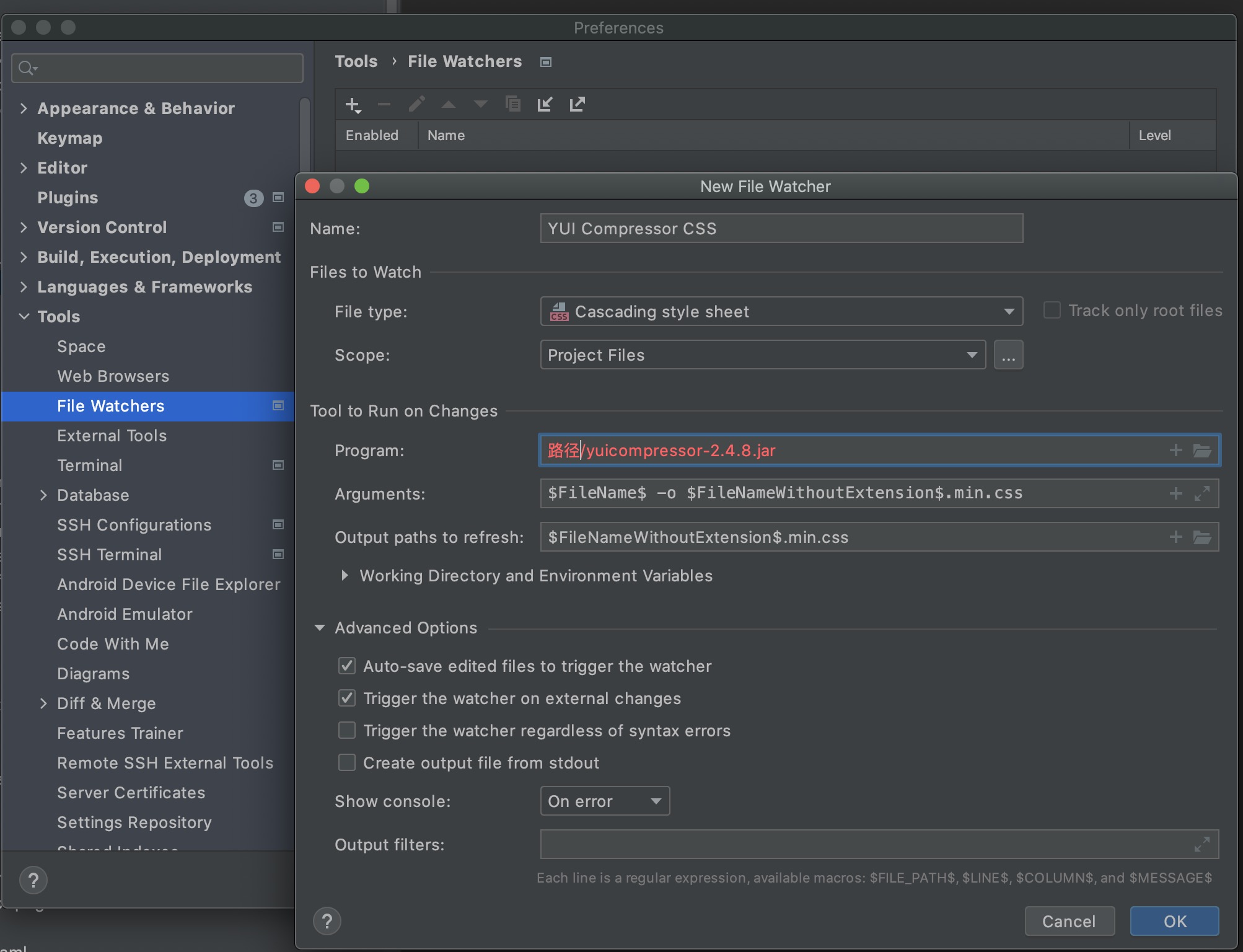Click the Program path input field
This screenshot has height=952, width=1243.
point(879,449)
